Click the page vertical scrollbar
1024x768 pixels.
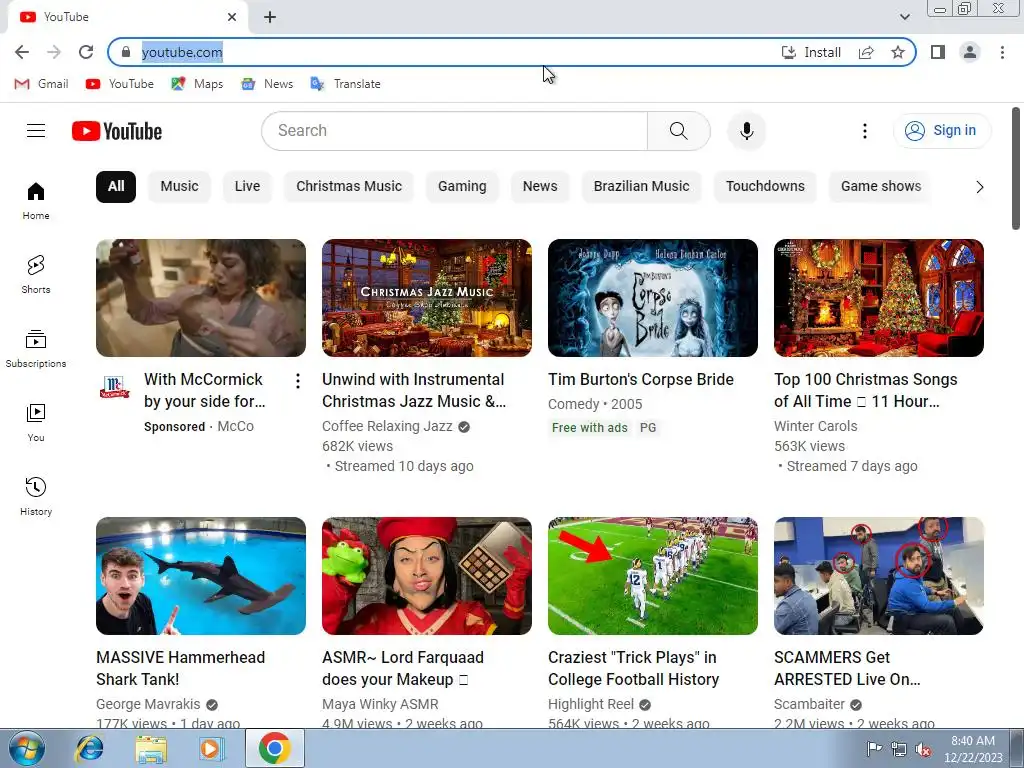[1016, 168]
